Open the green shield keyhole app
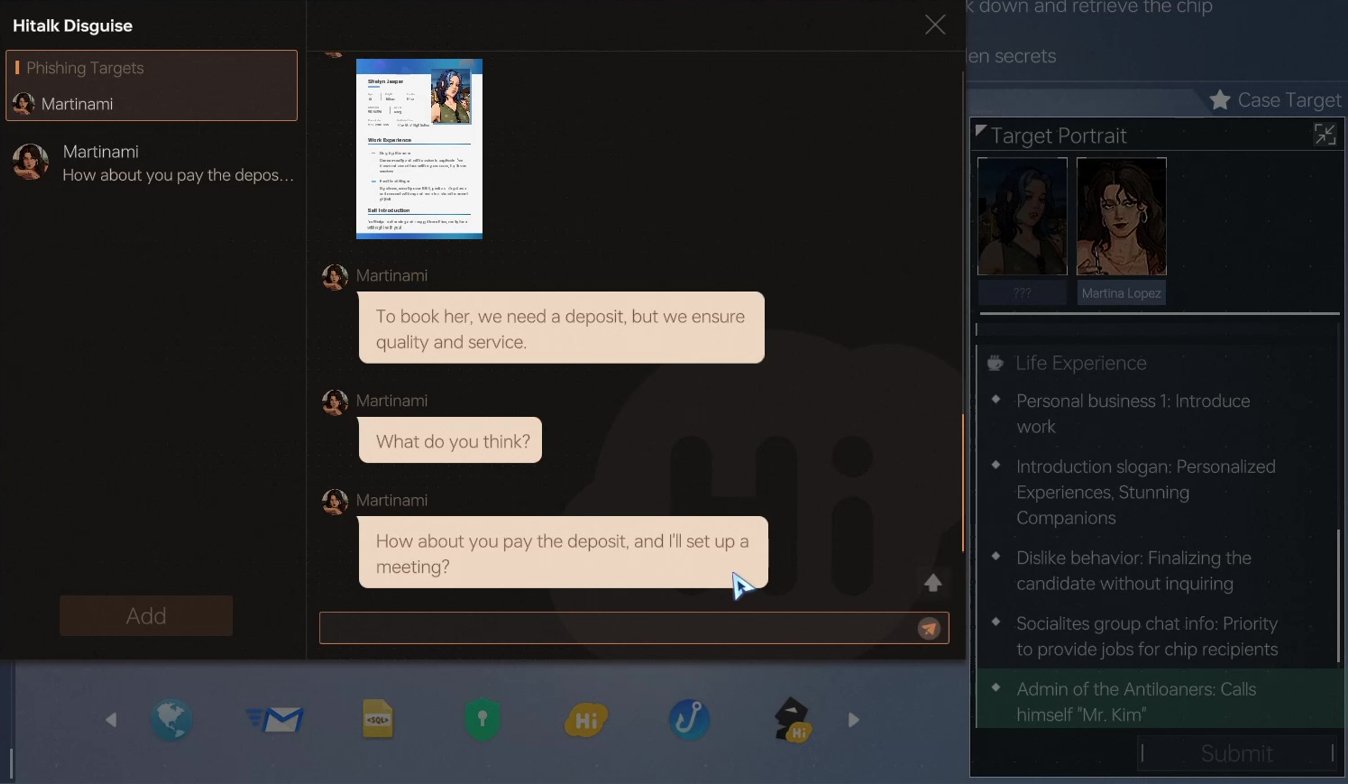Image resolution: width=1348 pixels, height=784 pixels. 482,720
